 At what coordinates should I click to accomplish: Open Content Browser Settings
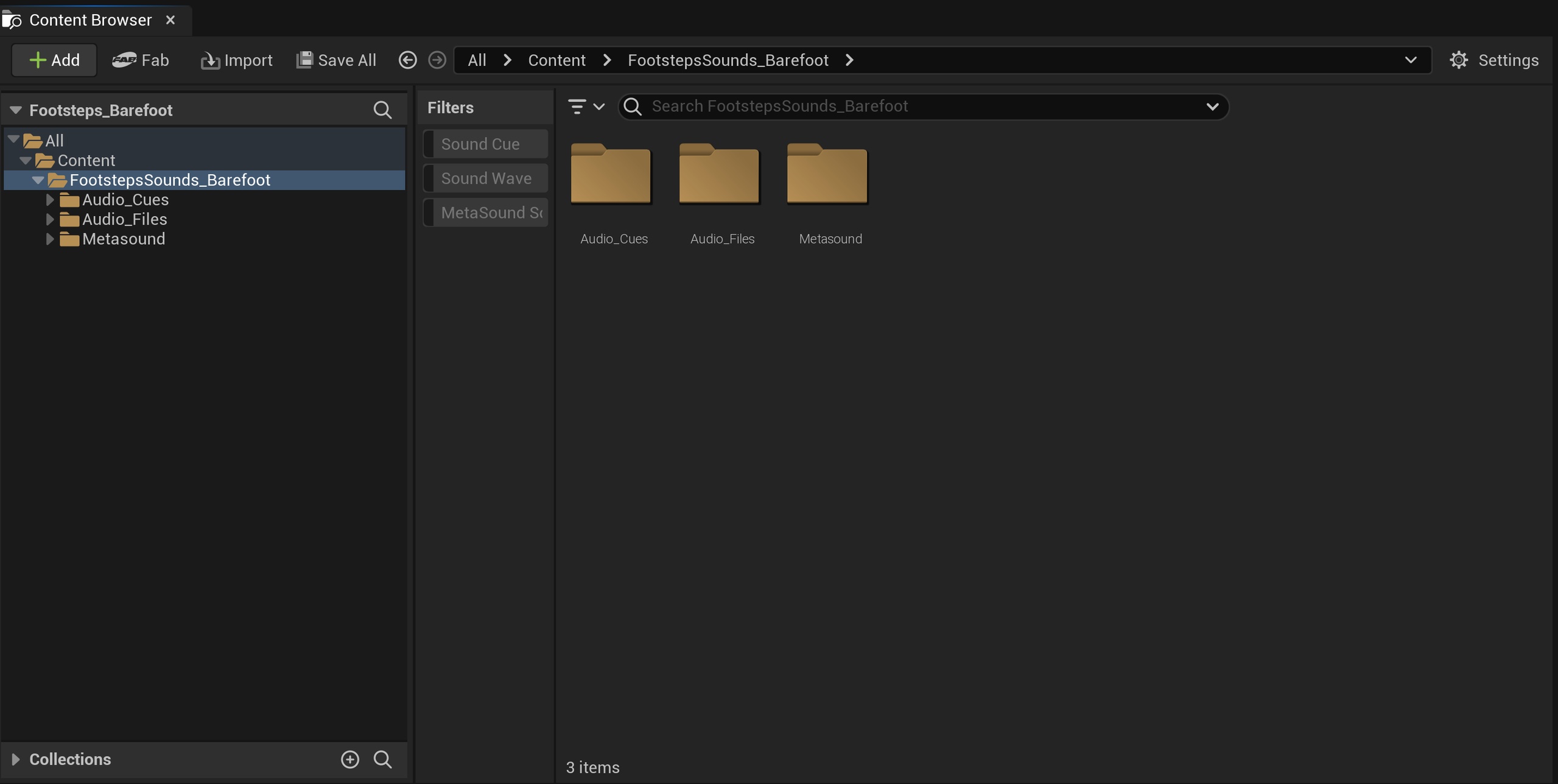point(1494,60)
